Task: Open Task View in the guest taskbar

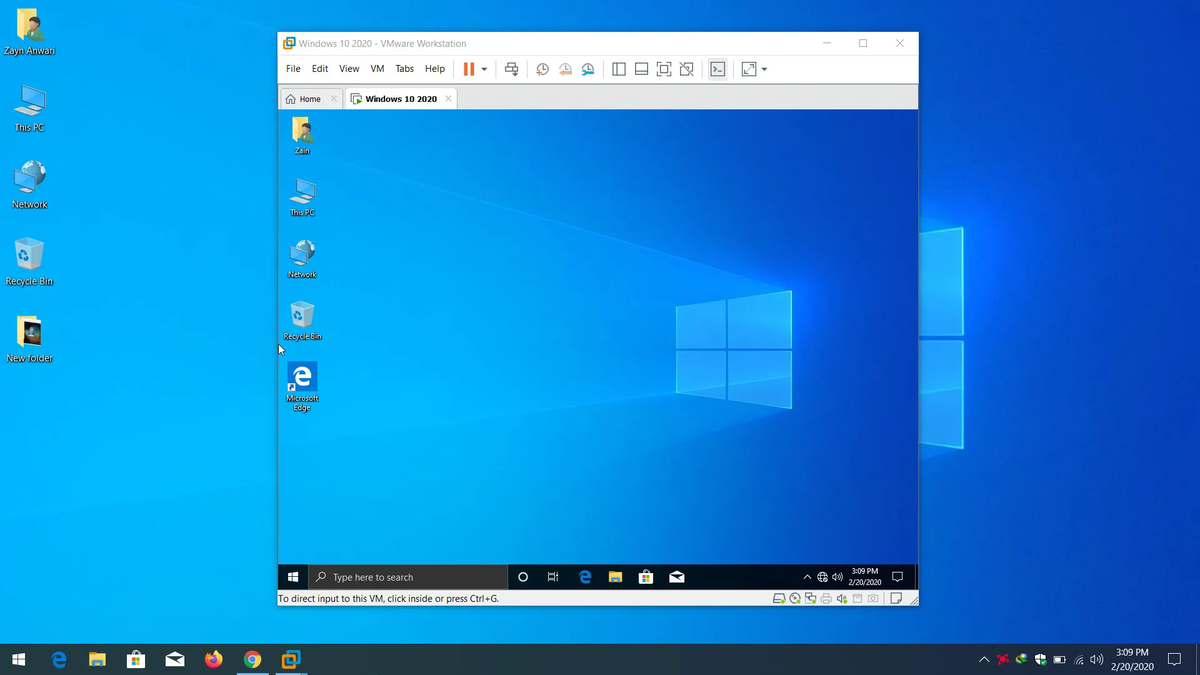Action: click(553, 577)
